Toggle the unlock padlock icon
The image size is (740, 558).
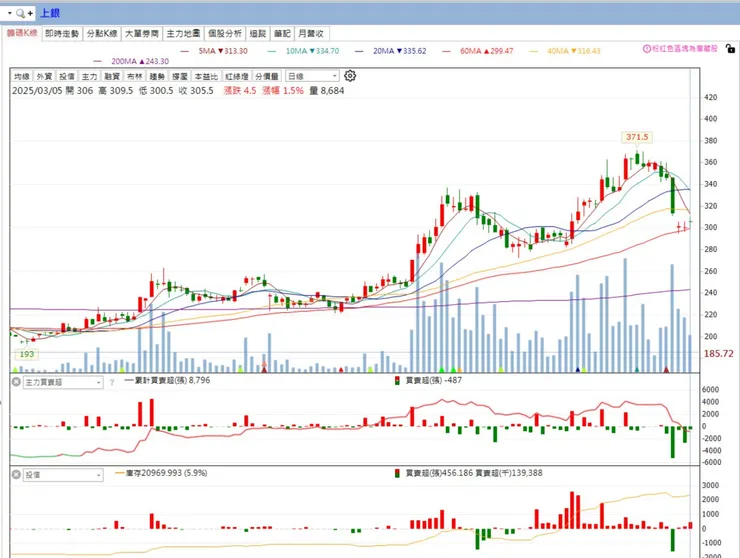click(730, 48)
